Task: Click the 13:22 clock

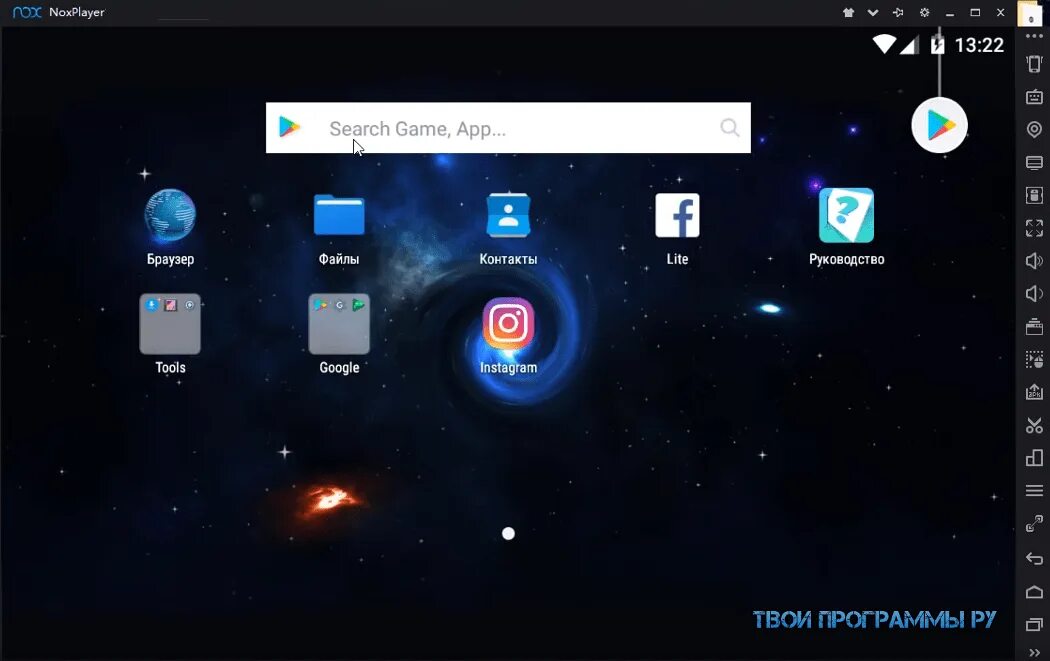Action: coord(979,45)
